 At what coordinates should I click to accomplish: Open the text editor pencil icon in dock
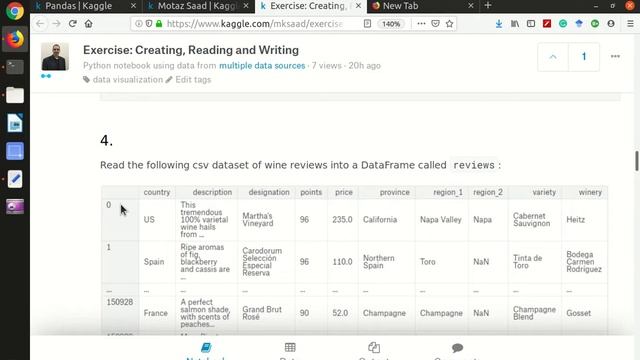(15, 179)
